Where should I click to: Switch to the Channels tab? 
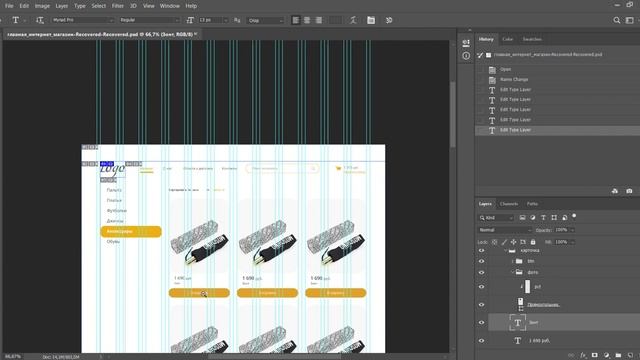509,204
